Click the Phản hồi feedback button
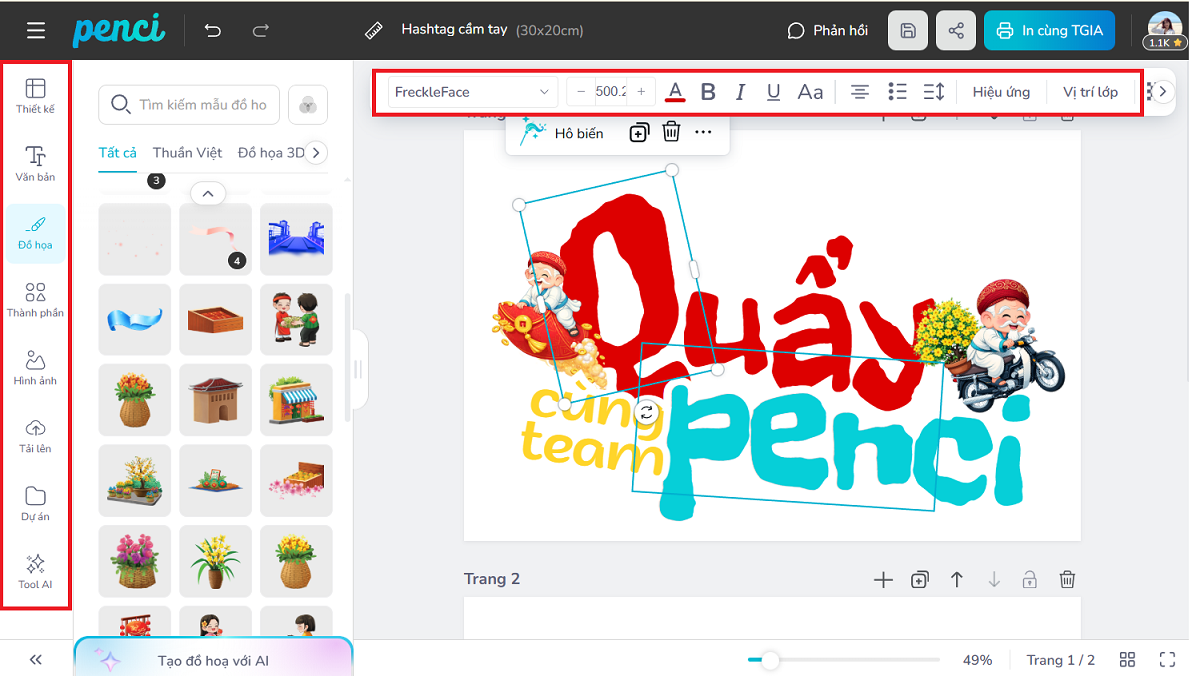 (827, 31)
